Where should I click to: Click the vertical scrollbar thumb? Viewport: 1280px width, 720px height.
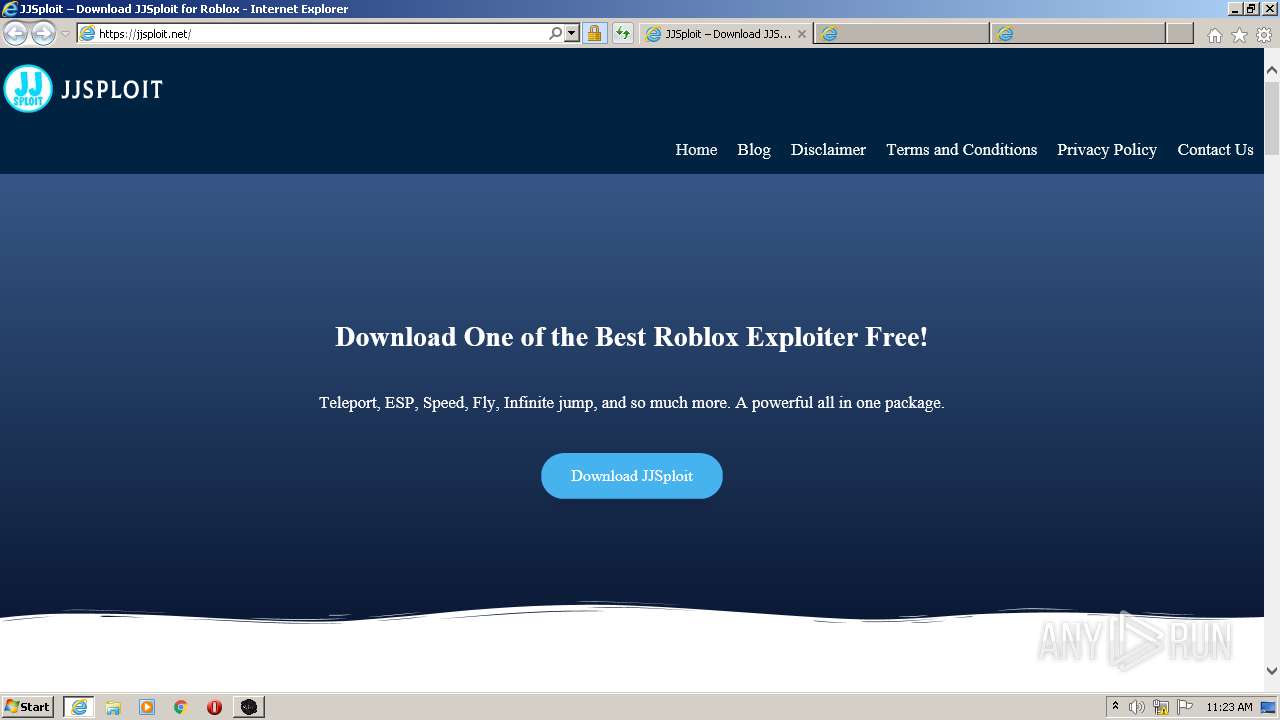click(1272, 117)
